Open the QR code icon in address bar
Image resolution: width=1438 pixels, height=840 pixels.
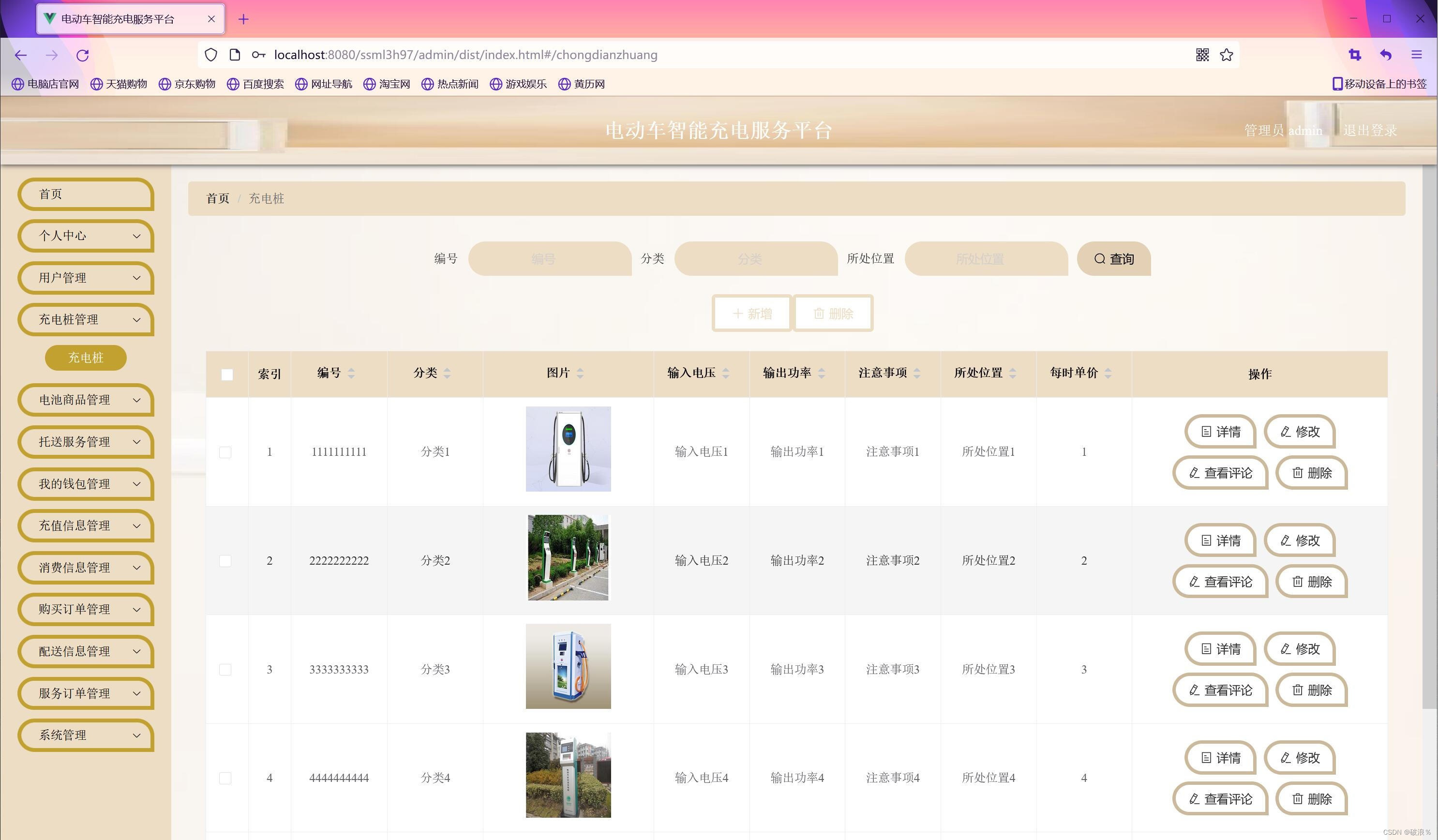(1202, 55)
